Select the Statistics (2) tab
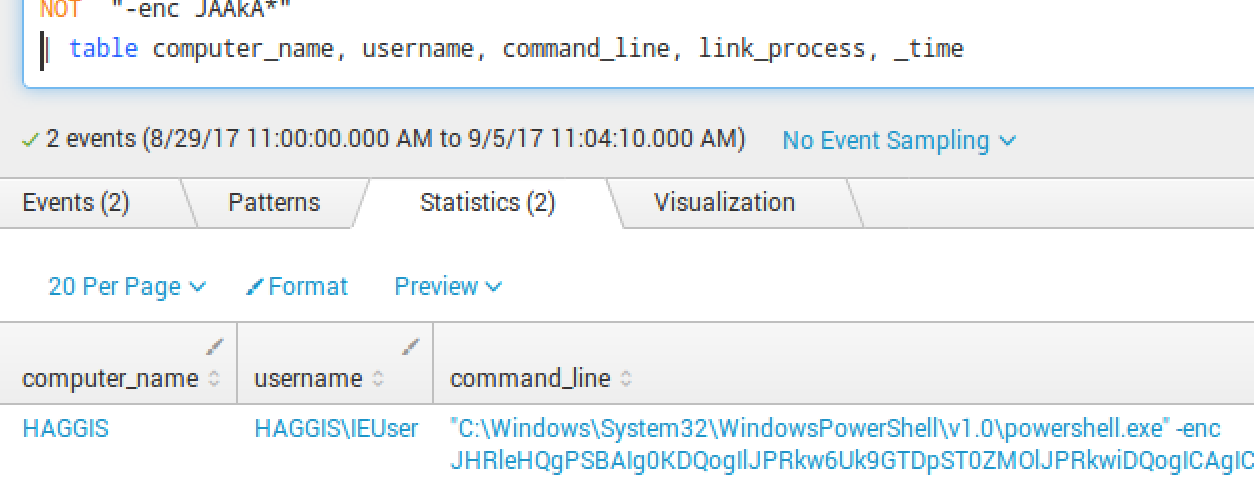This screenshot has height=483, width=1254. [x=487, y=202]
